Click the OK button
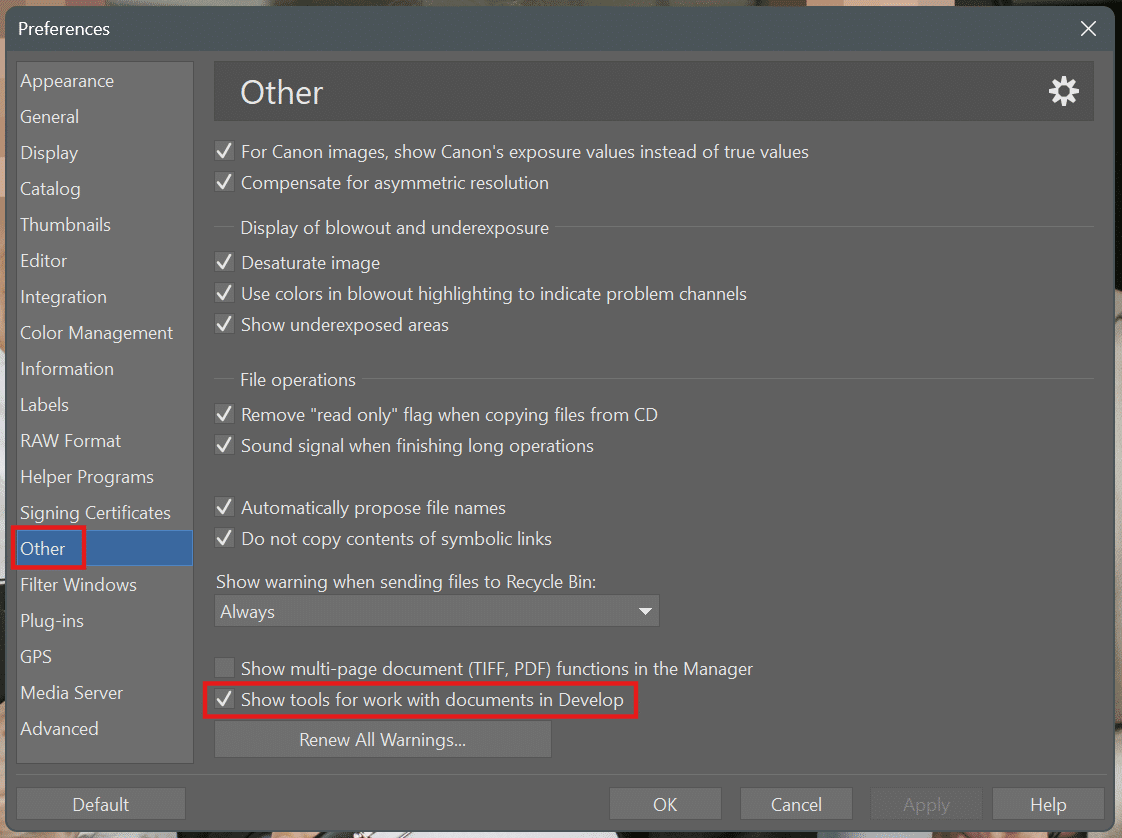Viewport: 1122px width, 838px height. coord(665,804)
